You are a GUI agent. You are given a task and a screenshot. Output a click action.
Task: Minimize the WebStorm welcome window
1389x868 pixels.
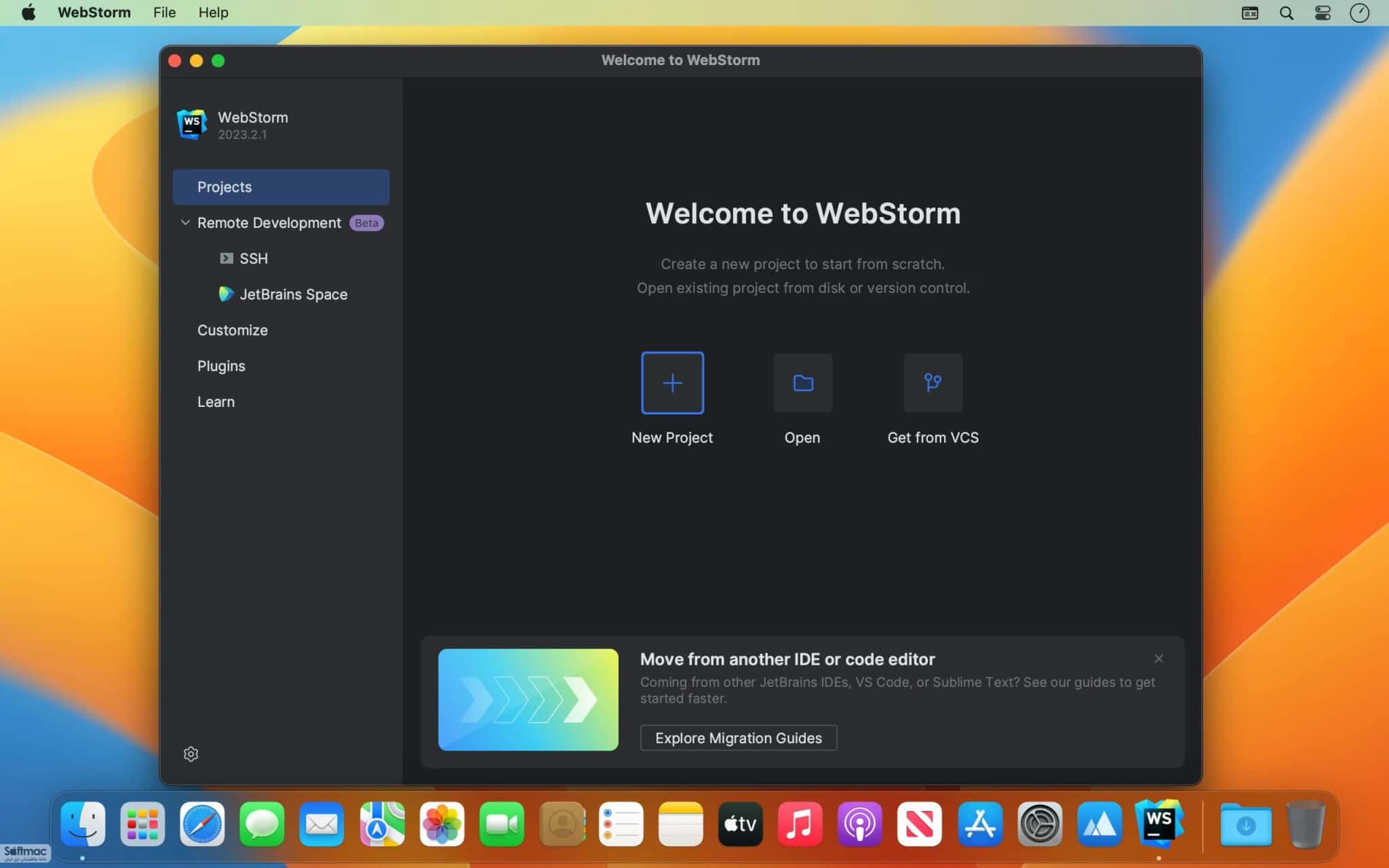[x=196, y=60]
